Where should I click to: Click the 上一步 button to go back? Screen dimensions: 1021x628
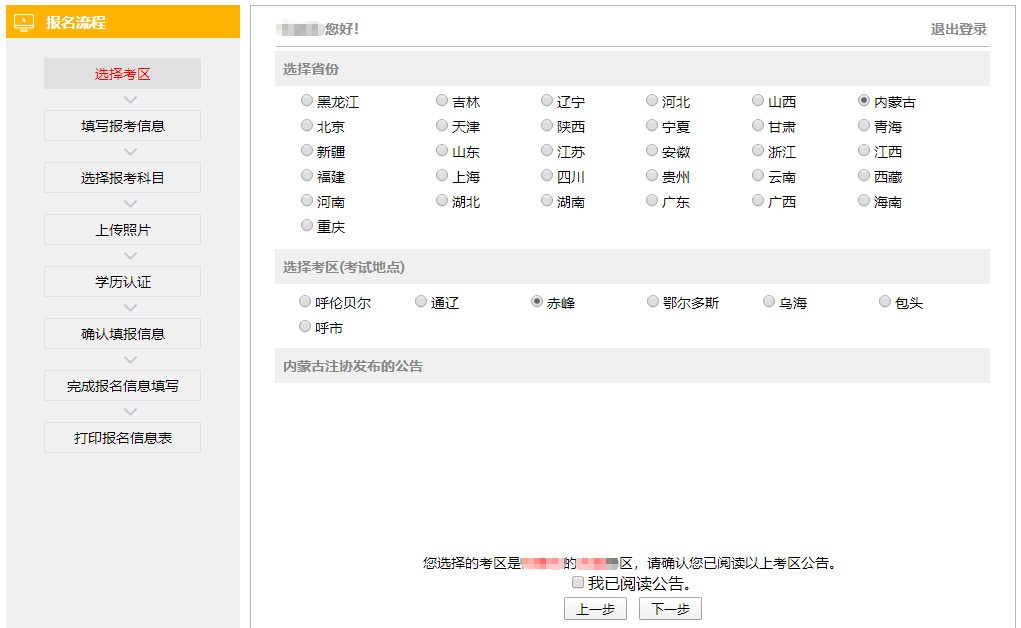(x=594, y=608)
